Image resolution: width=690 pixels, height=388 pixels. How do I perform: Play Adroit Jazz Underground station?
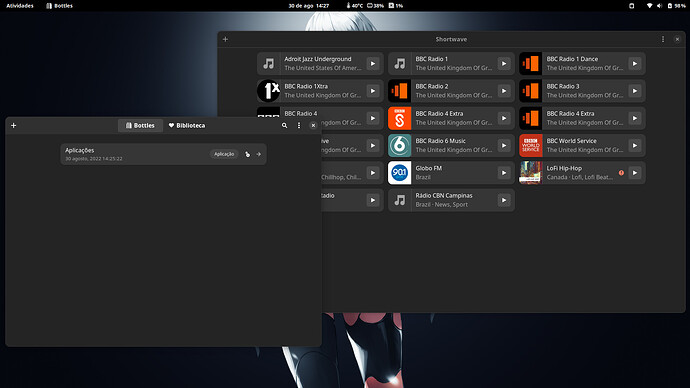tap(373, 64)
